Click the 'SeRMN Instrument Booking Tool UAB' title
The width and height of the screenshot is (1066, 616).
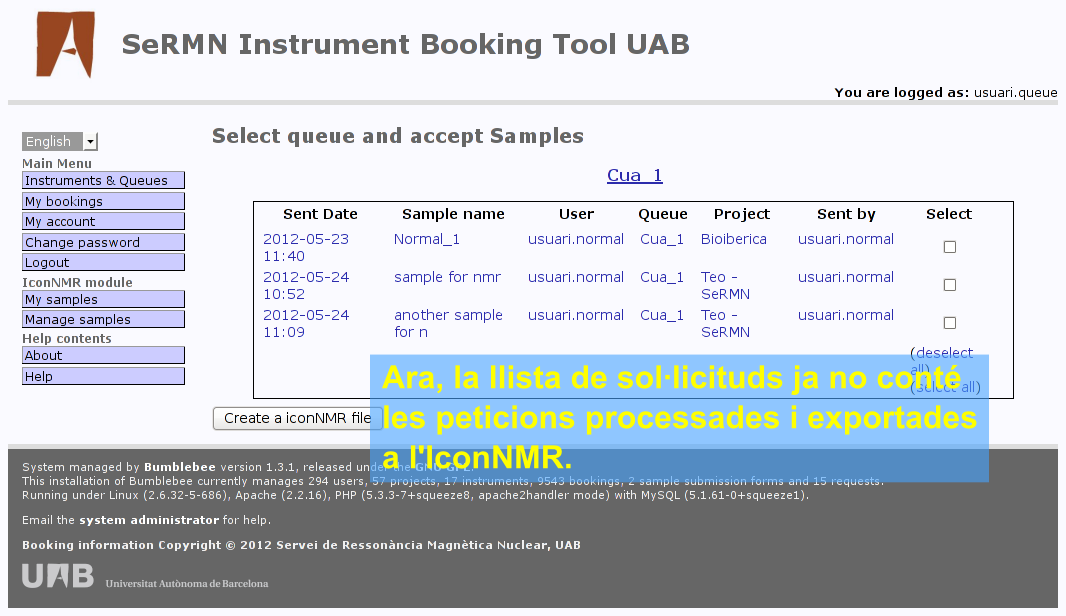pyautogui.click(x=406, y=44)
